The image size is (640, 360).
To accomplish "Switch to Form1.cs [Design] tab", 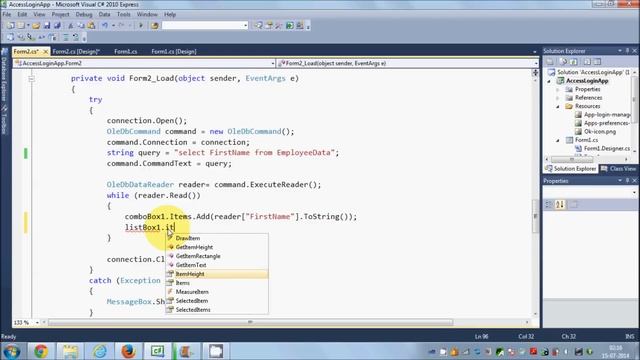I will (174, 51).
